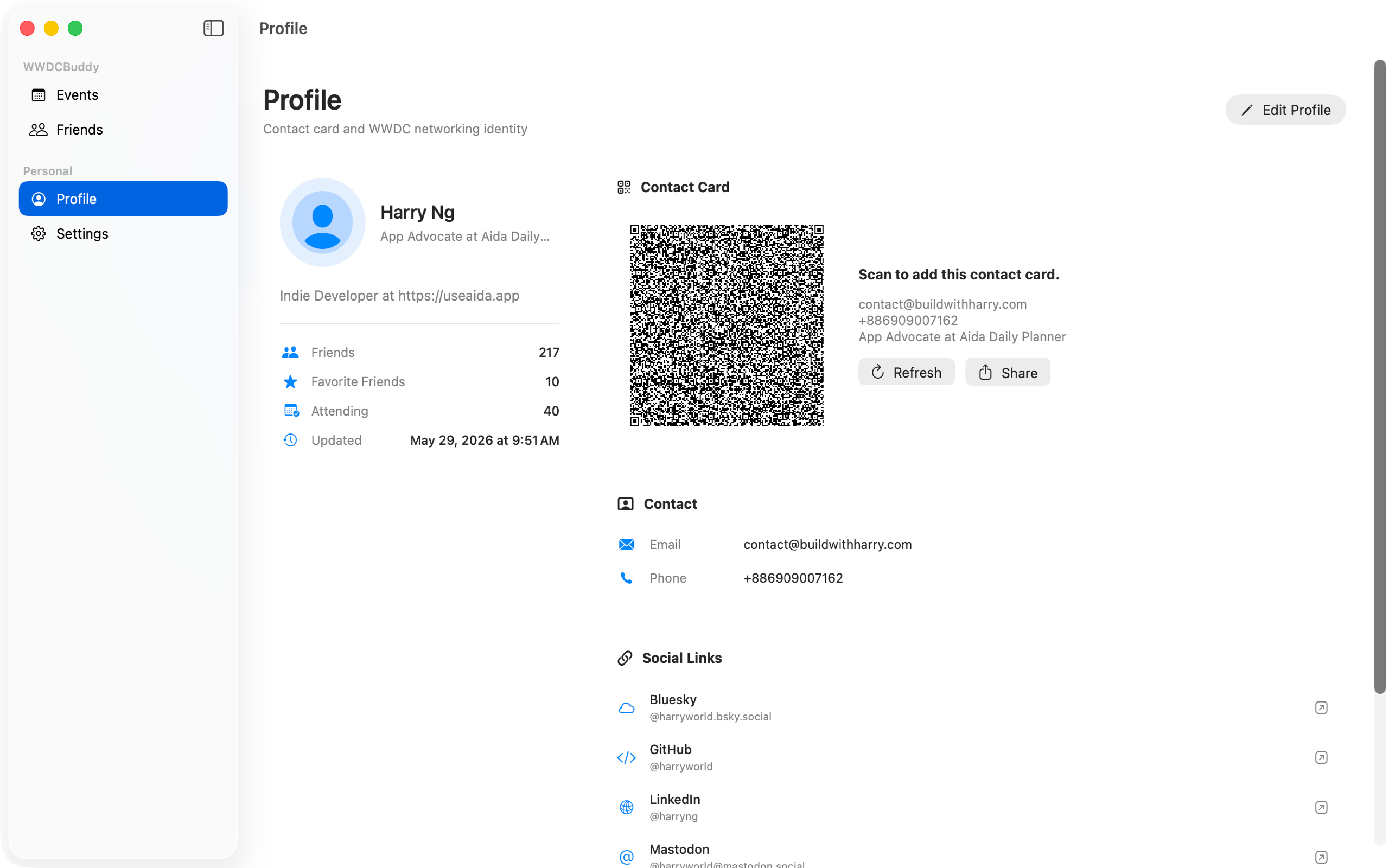Click the QR code icon beside Contact Card

pyautogui.click(x=624, y=187)
